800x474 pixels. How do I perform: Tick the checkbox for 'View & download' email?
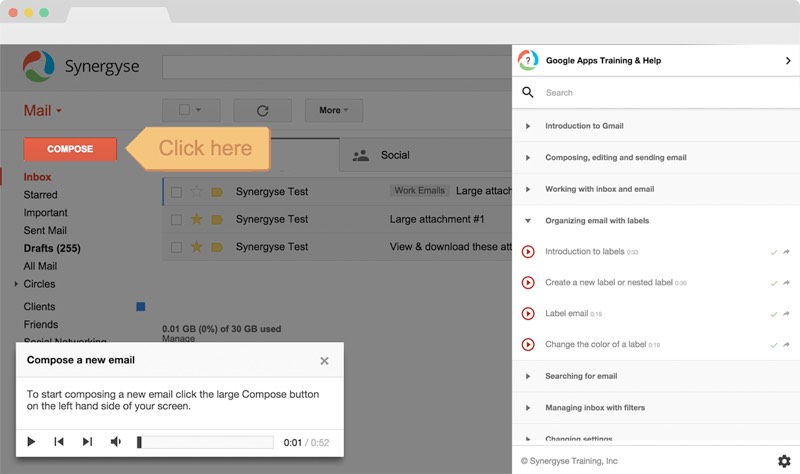pos(176,247)
